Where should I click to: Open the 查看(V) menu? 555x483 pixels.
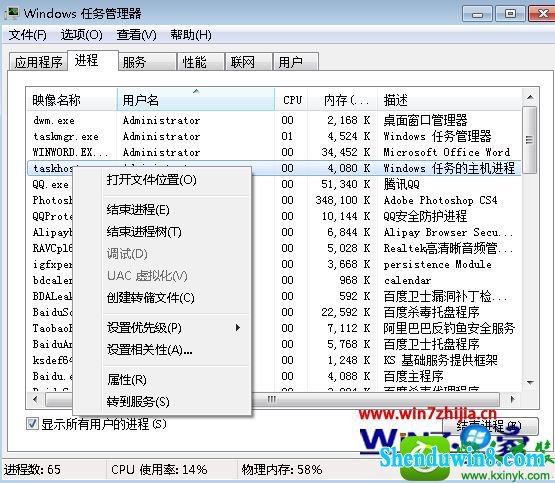[x=136, y=35]
